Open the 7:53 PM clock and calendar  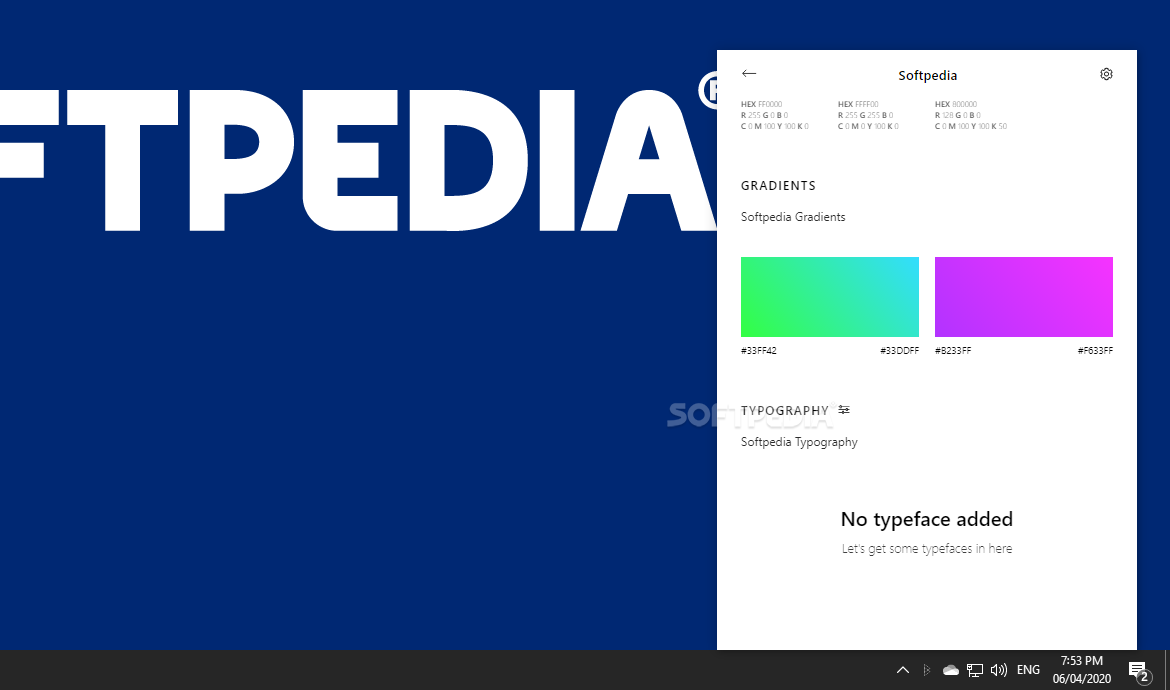pos(1082,670)
